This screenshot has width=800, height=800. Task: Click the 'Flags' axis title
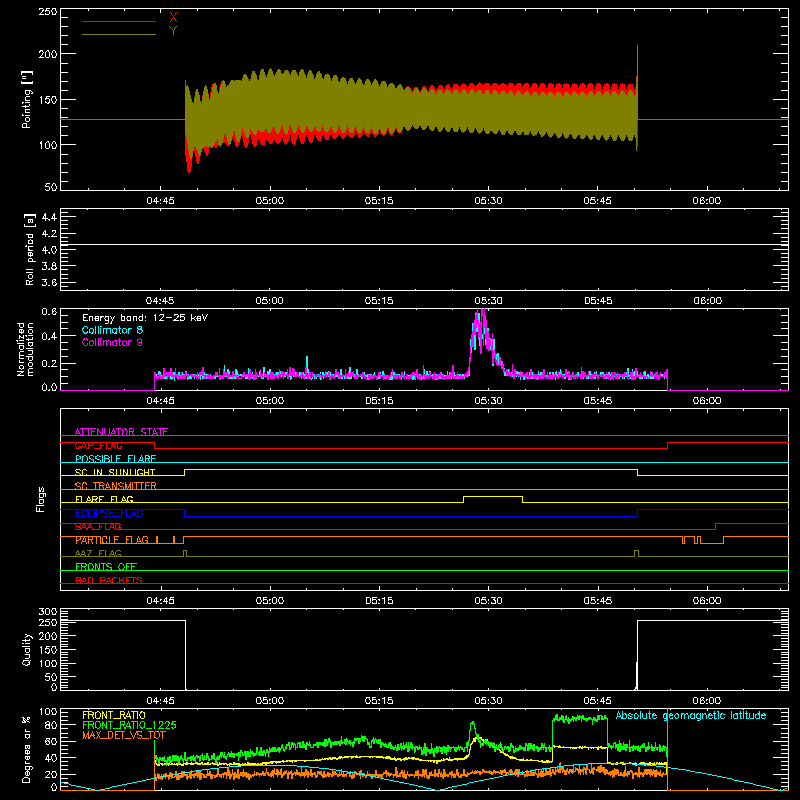coord(40,499)
